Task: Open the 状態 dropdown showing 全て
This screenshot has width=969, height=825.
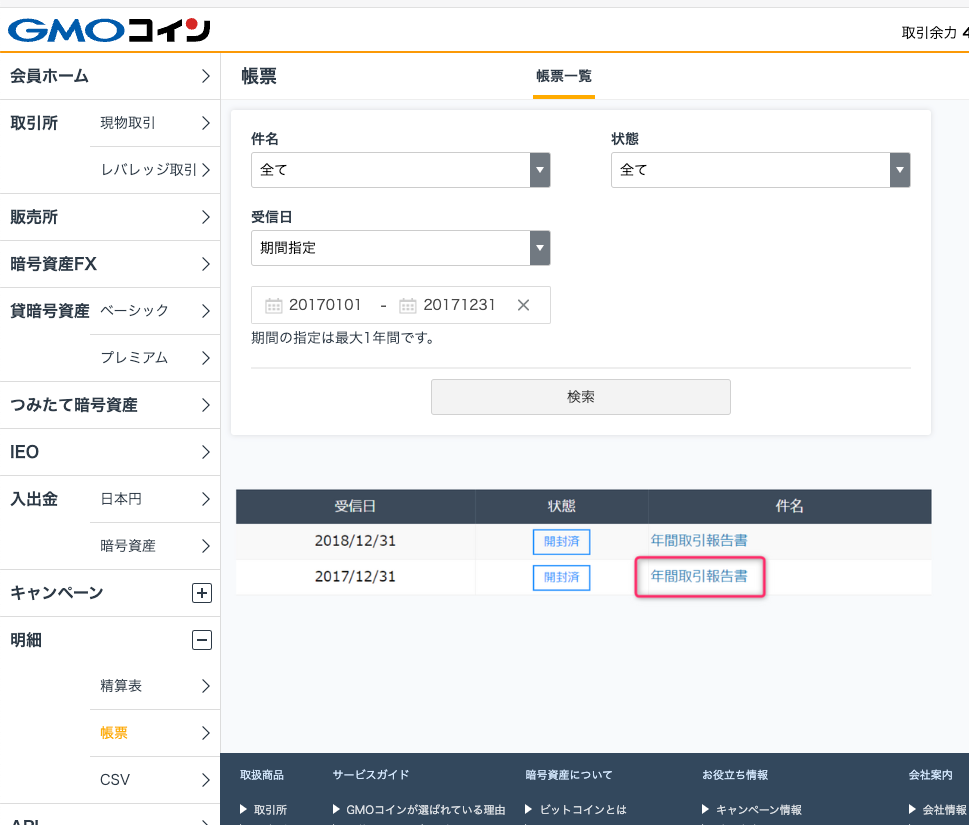Action: 898,170
